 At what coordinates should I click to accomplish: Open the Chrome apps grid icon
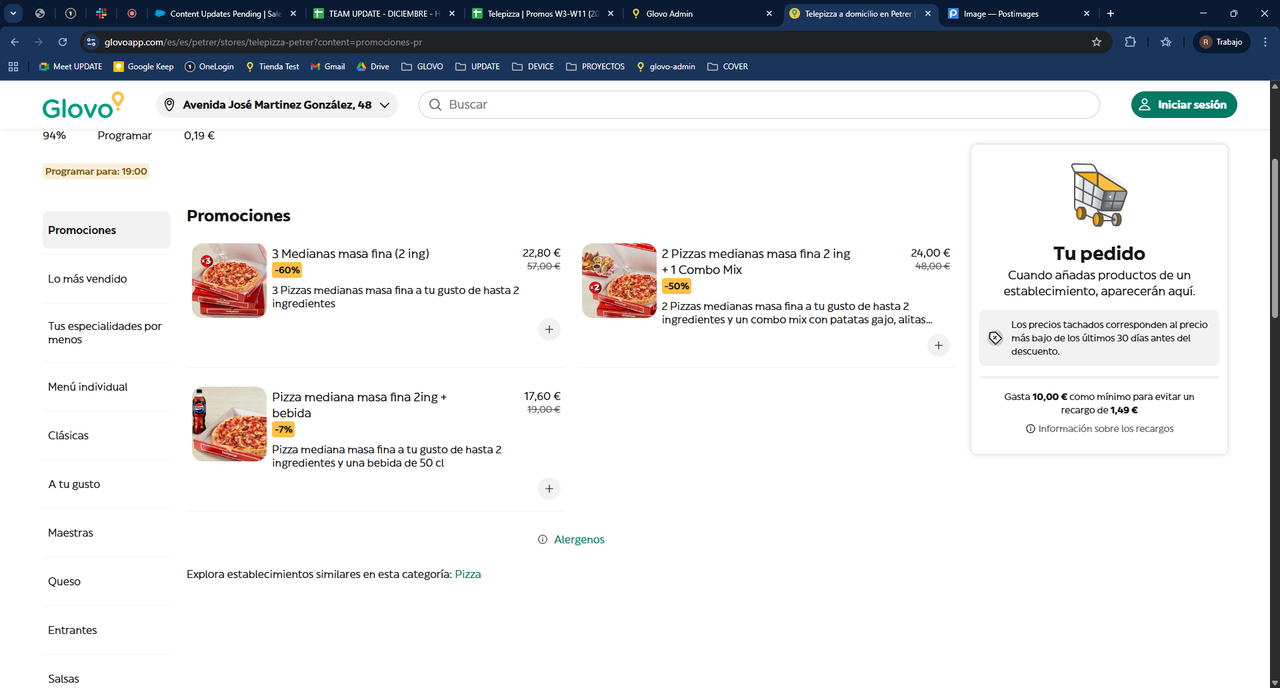[x=14, y=67]
